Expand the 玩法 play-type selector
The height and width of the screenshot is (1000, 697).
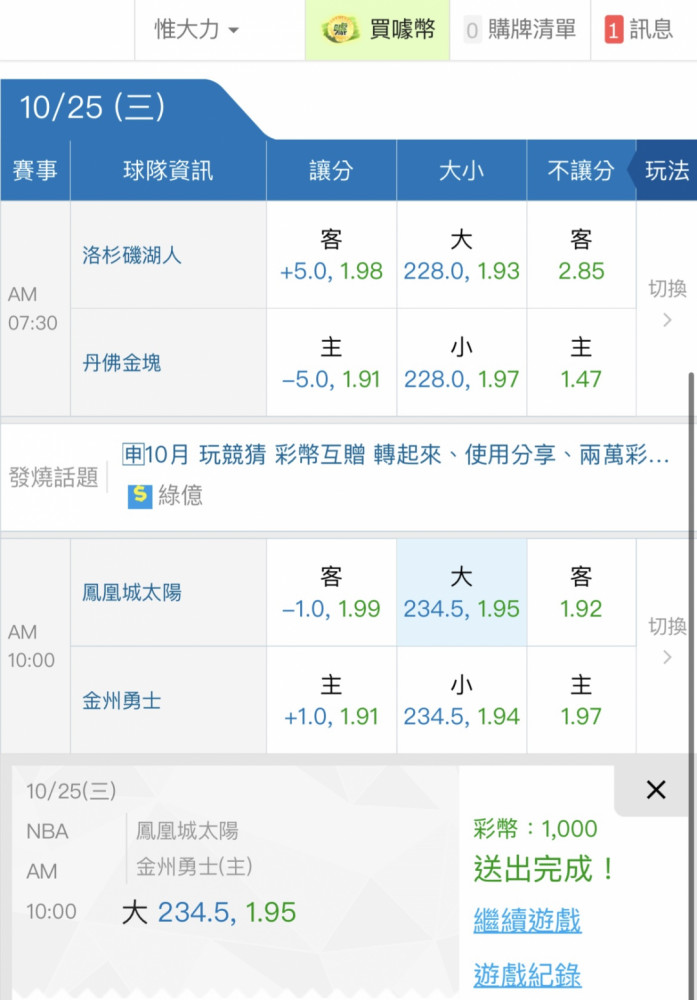tap(666, 171)
